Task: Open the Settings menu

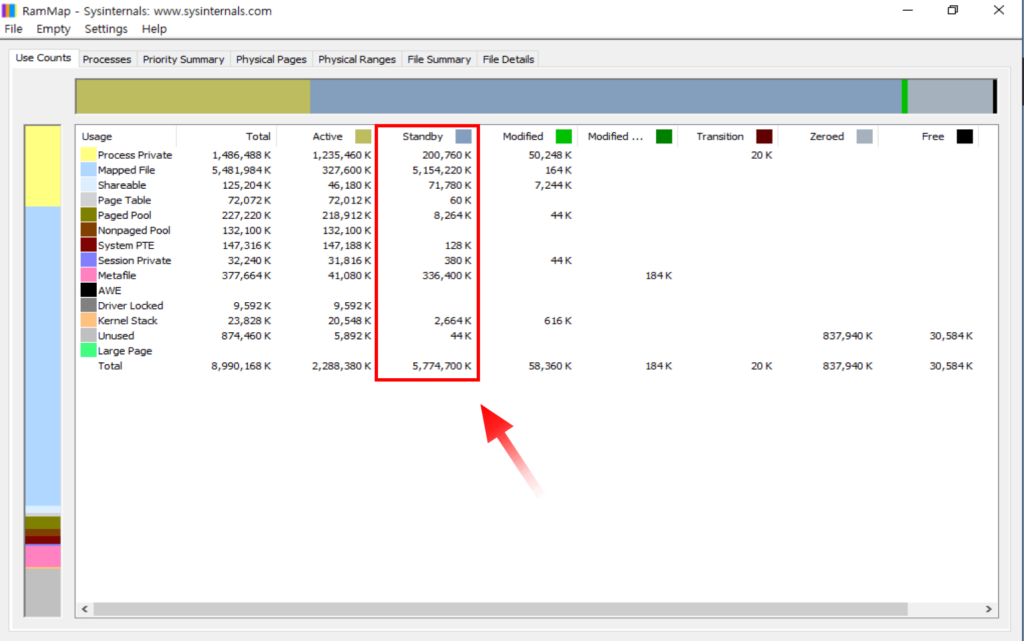Action: point(106,29)
